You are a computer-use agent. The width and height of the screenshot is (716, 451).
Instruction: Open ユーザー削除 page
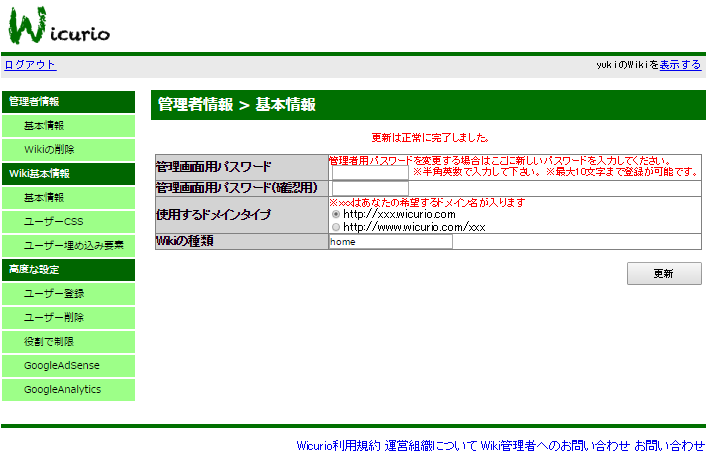[x=54, y=318]
